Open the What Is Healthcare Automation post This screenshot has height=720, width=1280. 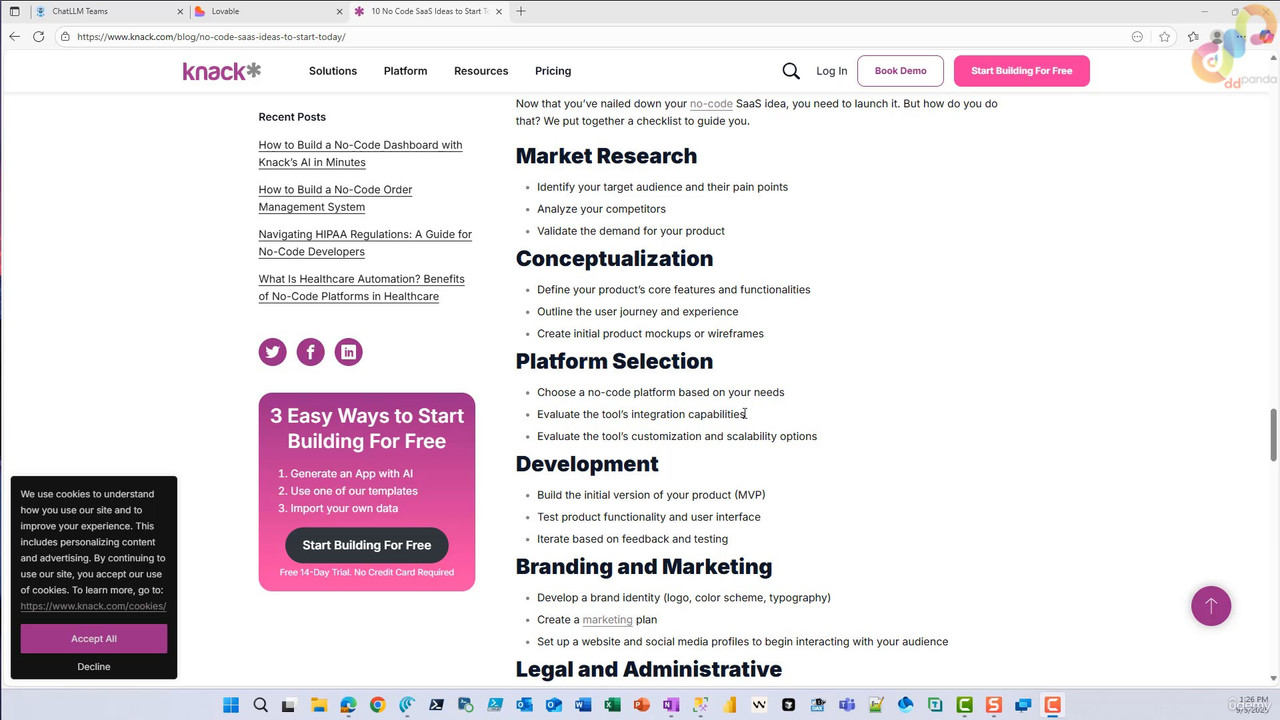point(361,288)
